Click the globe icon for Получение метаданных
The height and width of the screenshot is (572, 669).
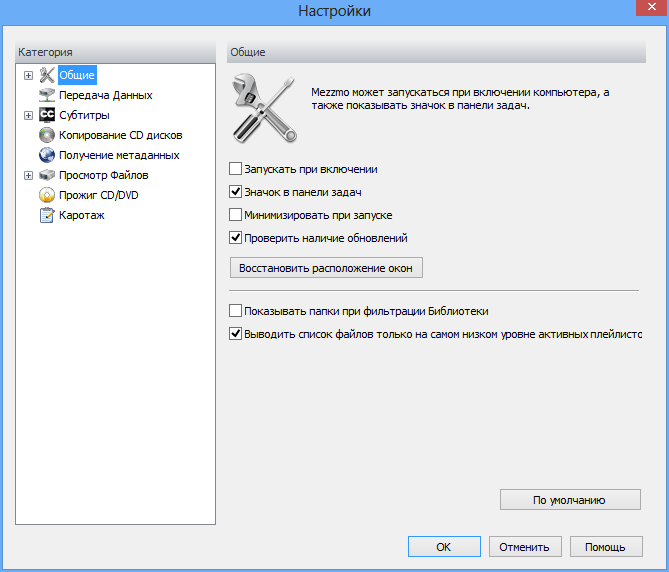tap(47, 155)
